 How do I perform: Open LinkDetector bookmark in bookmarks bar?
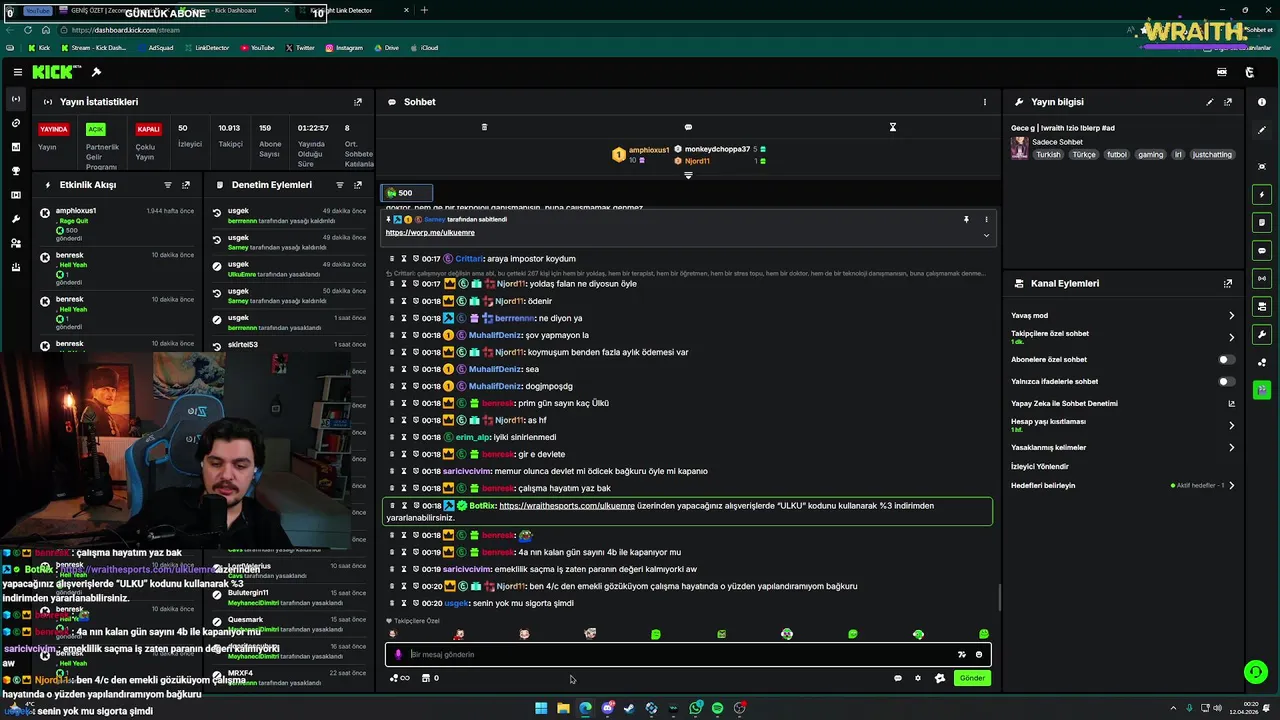[206, 48]
